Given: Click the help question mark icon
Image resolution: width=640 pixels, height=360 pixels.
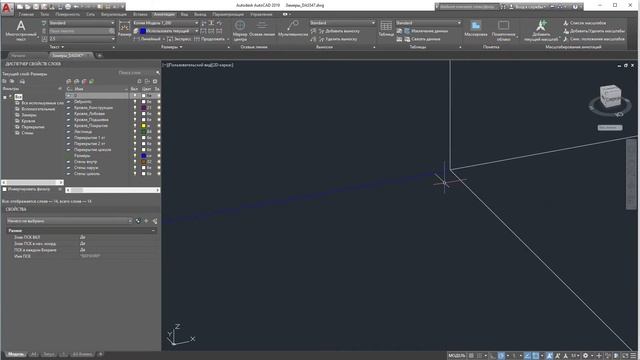Looking at the screenshot, I should (x=575, y=7).
